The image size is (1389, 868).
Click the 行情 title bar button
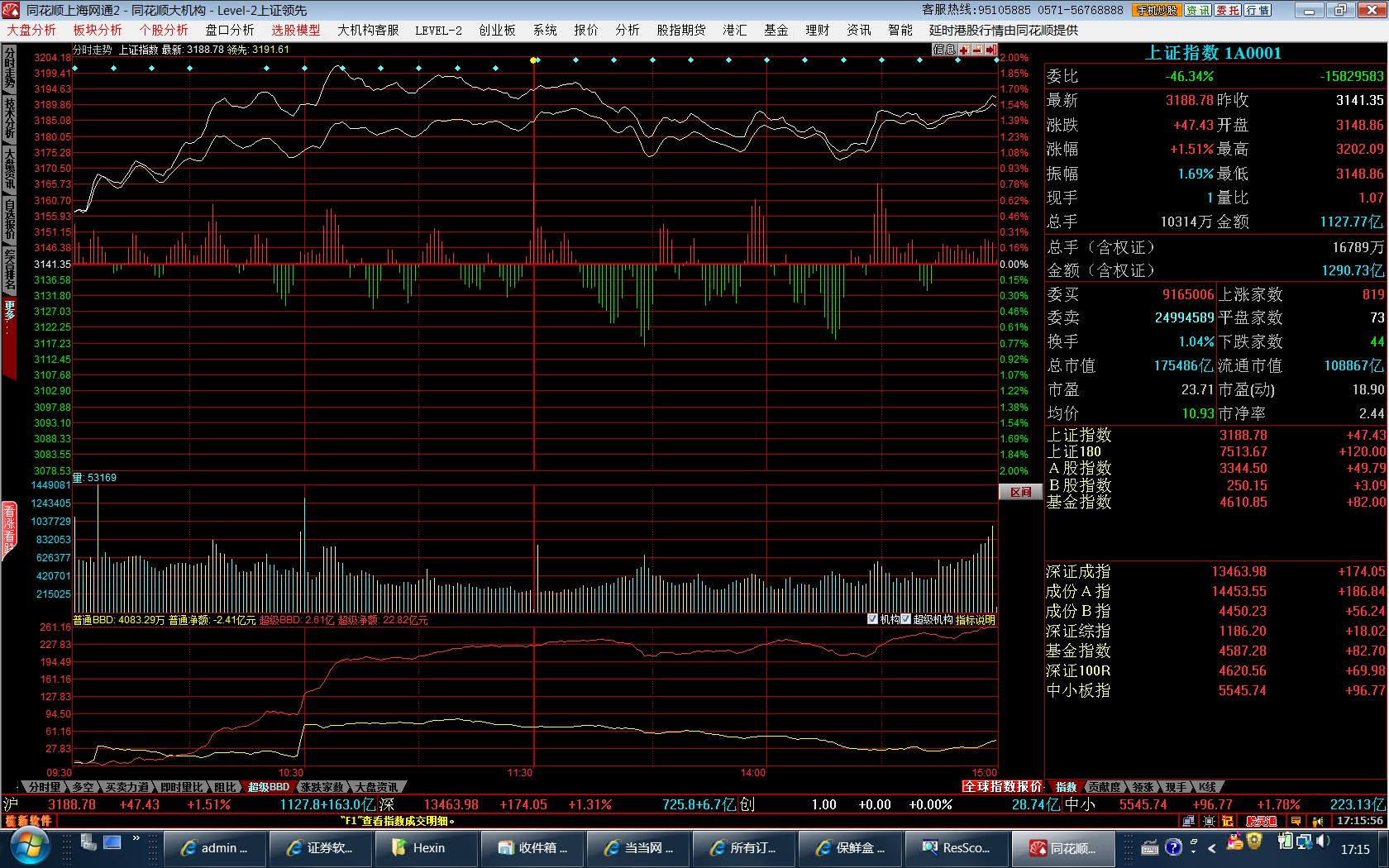click(1258, 10)
